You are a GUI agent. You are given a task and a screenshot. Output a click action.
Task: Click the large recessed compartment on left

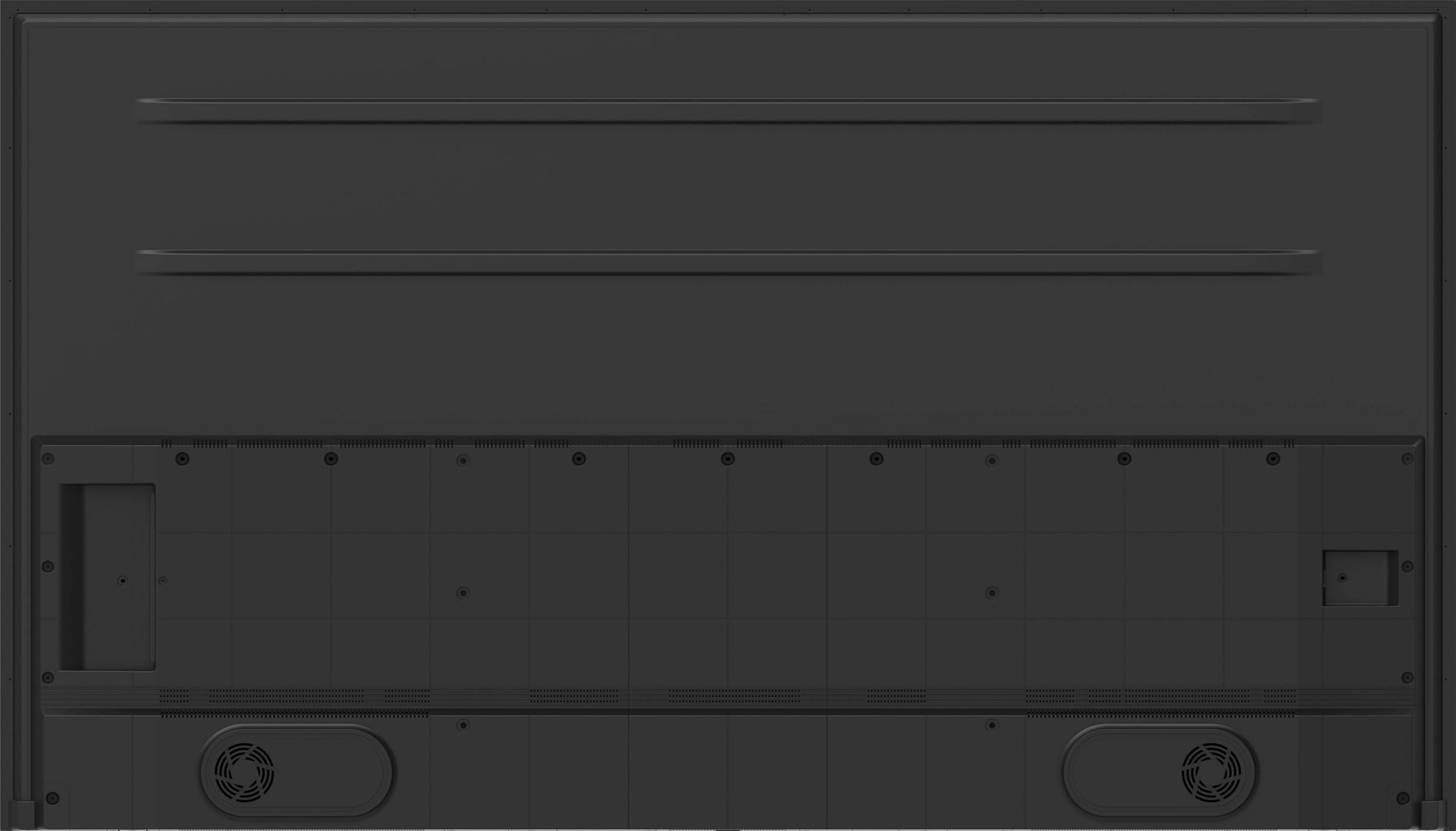coord(108,577)
